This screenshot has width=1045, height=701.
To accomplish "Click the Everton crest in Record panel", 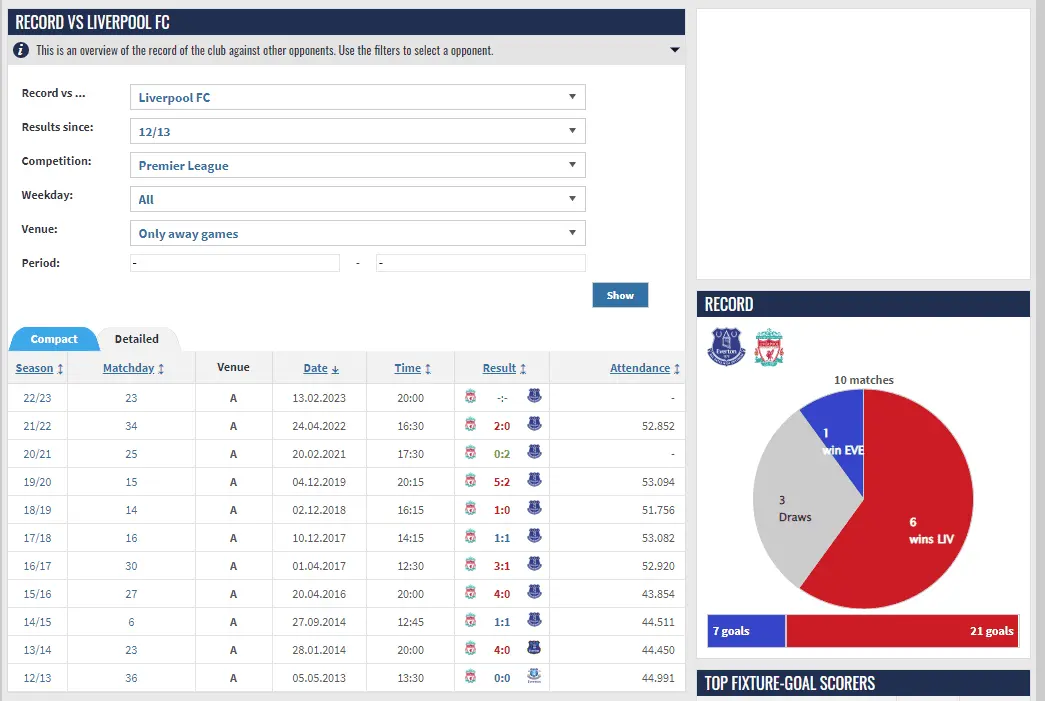I will pos(727,346).
